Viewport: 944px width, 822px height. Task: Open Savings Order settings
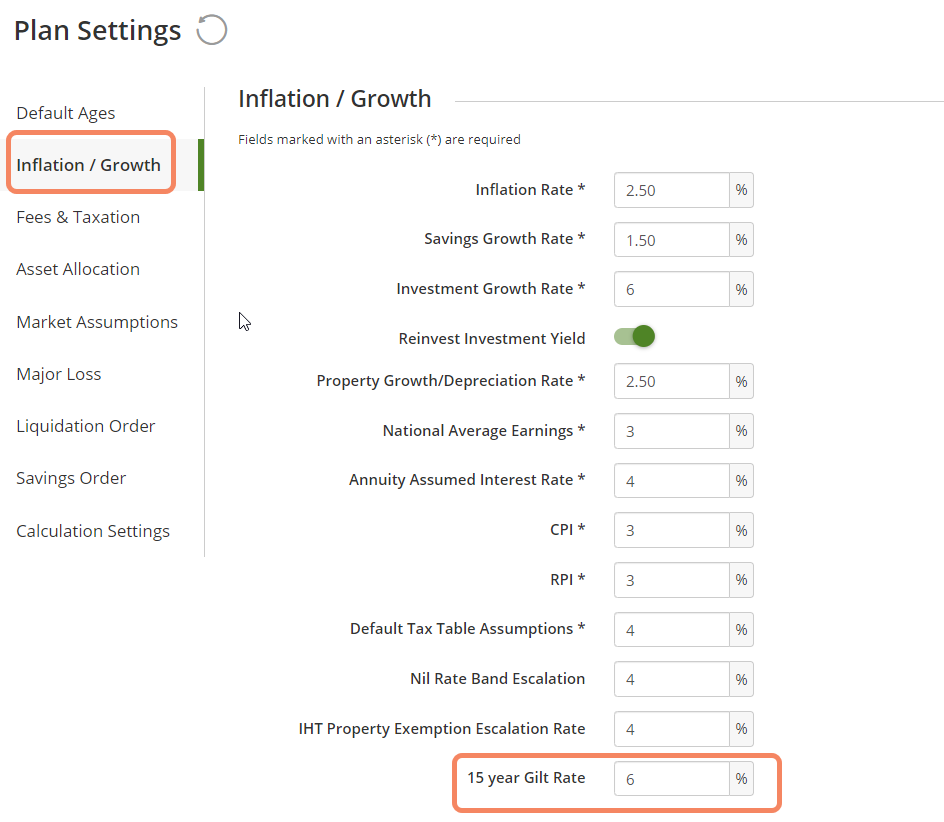point(71,478)
